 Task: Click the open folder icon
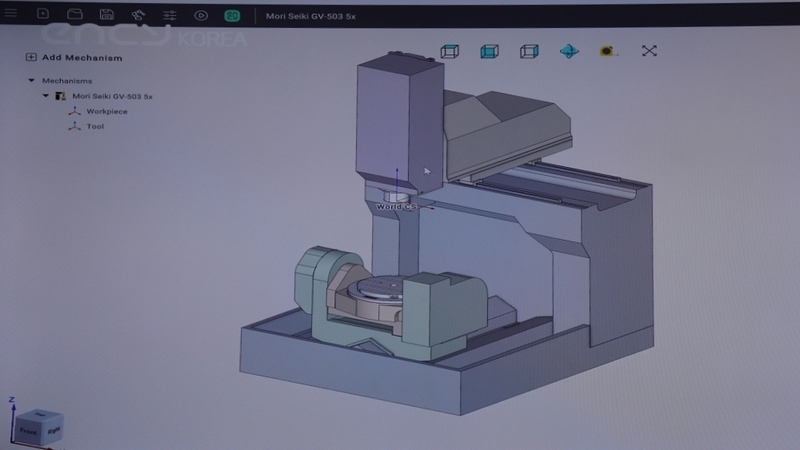pos(74,15)
